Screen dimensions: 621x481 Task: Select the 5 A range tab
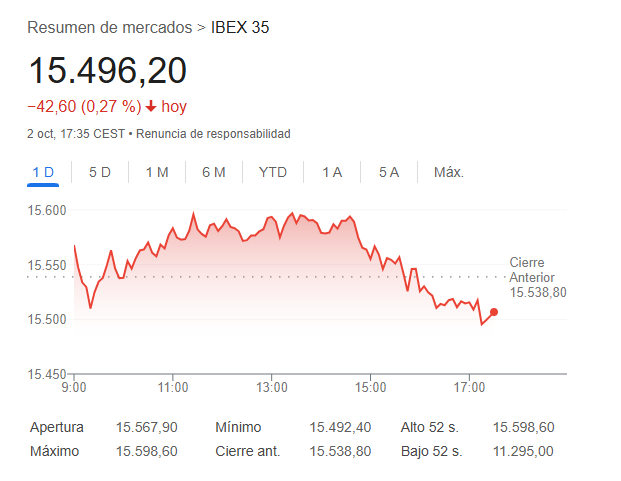(x=389, y=172)
